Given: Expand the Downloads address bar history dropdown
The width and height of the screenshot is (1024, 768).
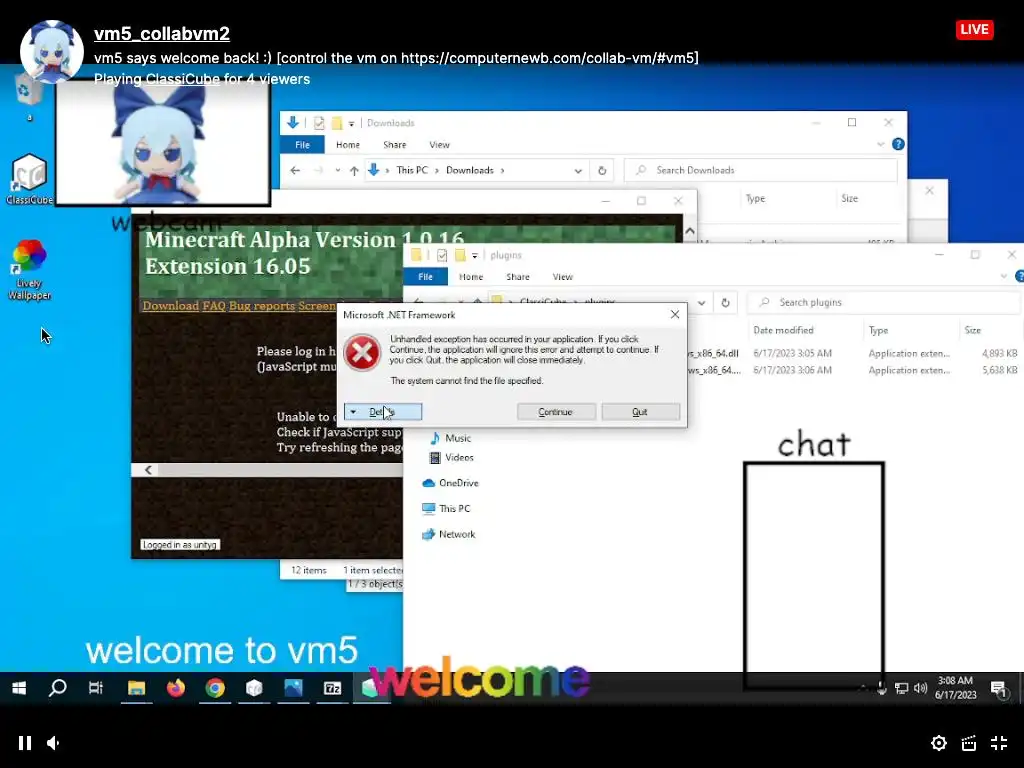Looking at the screenshot, I should pyautogui.click(x=578, y=170).
